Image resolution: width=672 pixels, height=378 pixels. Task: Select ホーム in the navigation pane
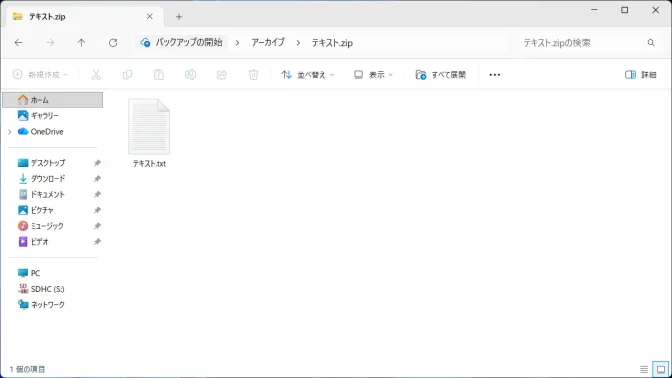(x=53, y=100)
